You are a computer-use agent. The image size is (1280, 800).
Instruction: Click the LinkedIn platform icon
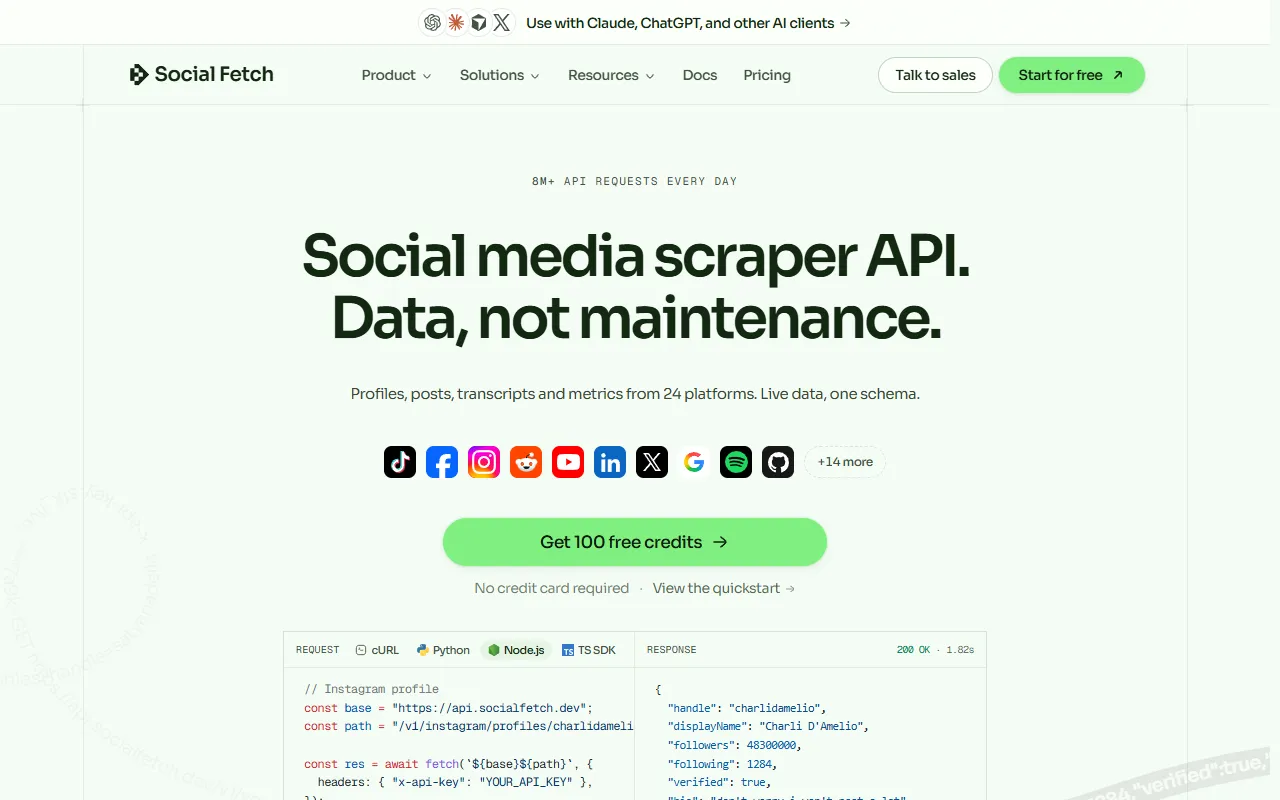point(610,462)
